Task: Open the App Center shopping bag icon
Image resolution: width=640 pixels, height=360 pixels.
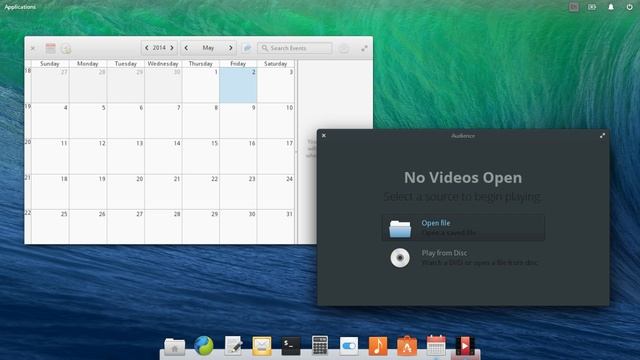Action: [x=407, y=346]
